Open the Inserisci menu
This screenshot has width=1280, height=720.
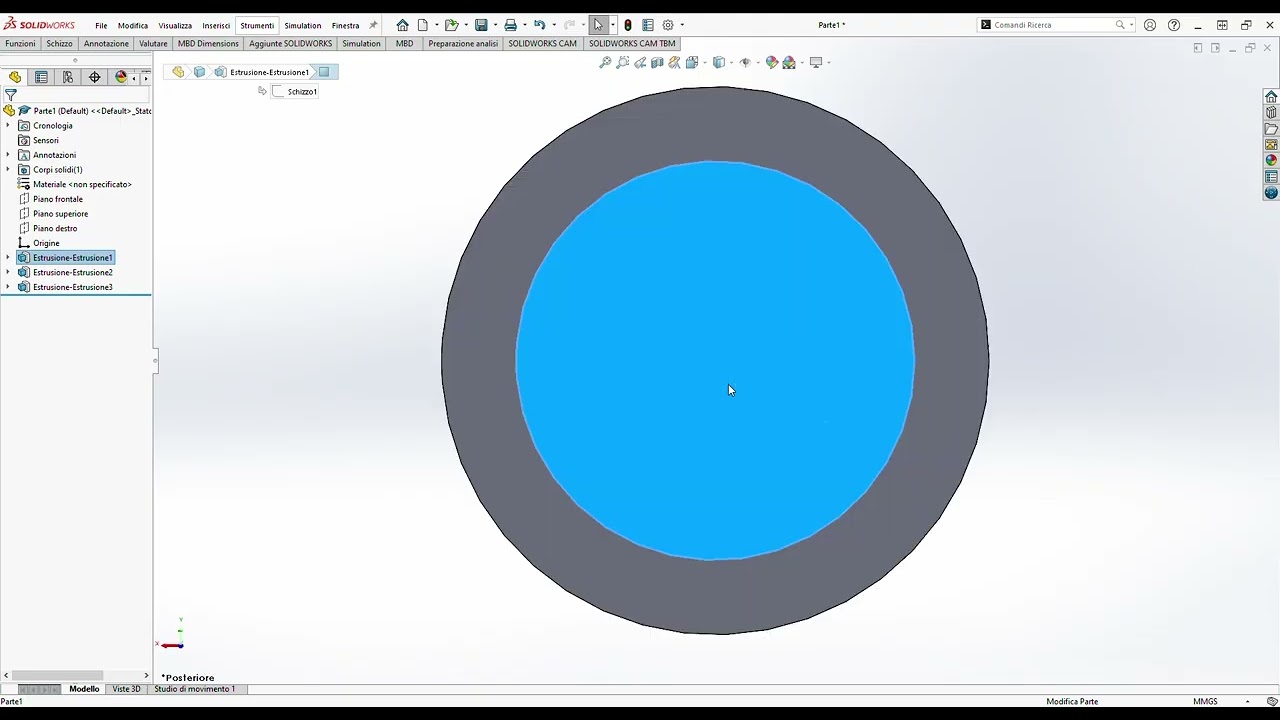tap(216, 25)
